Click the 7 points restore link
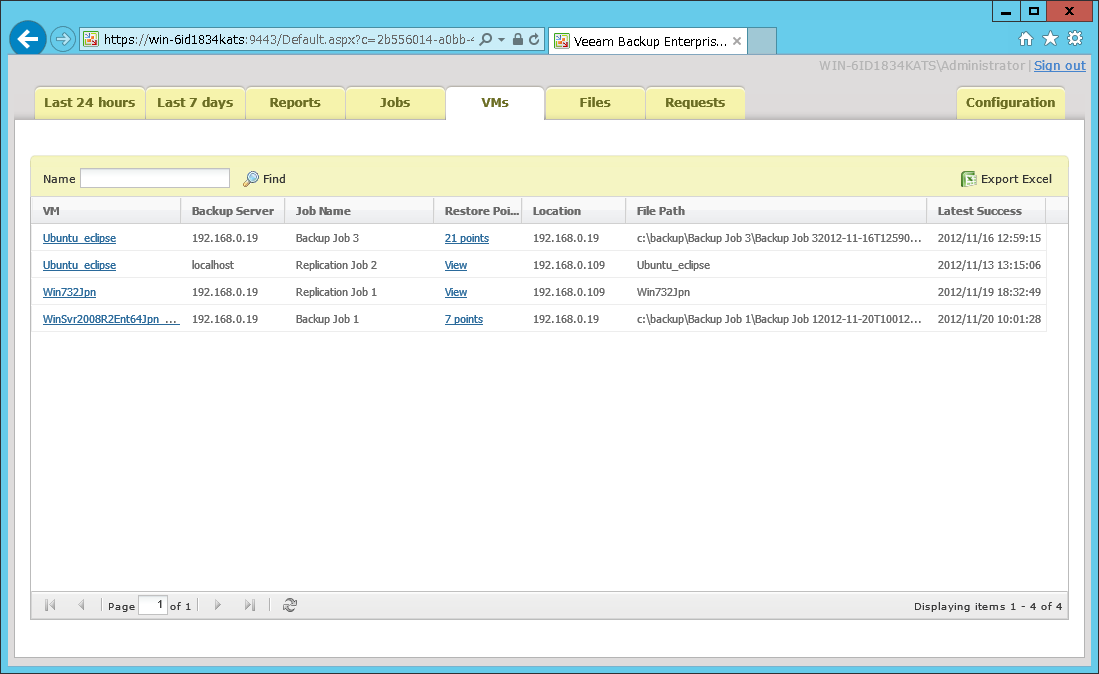Screen dimensions: 1099x674 [x=463, y=319]
